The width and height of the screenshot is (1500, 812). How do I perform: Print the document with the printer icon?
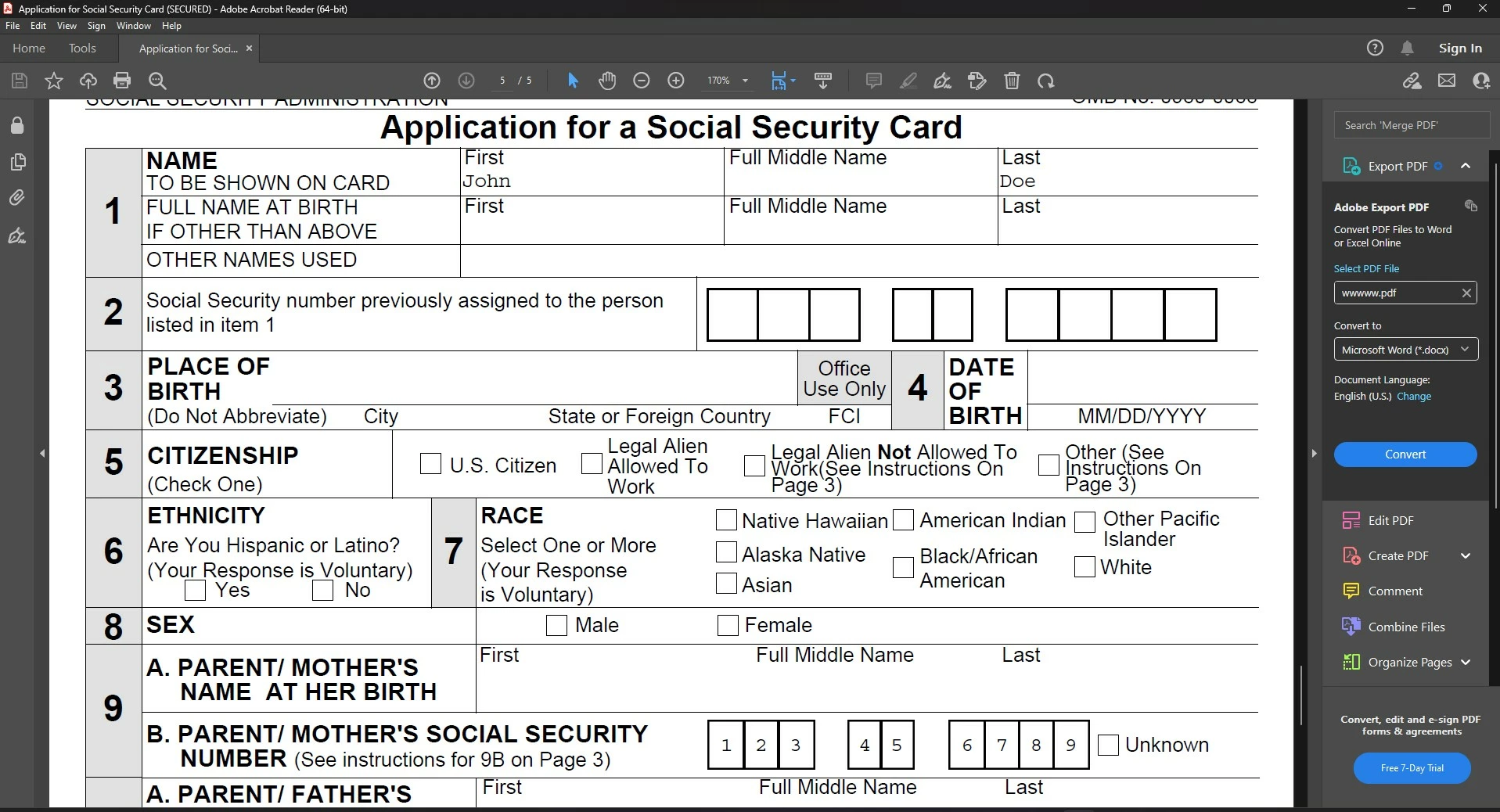point(122,81)
